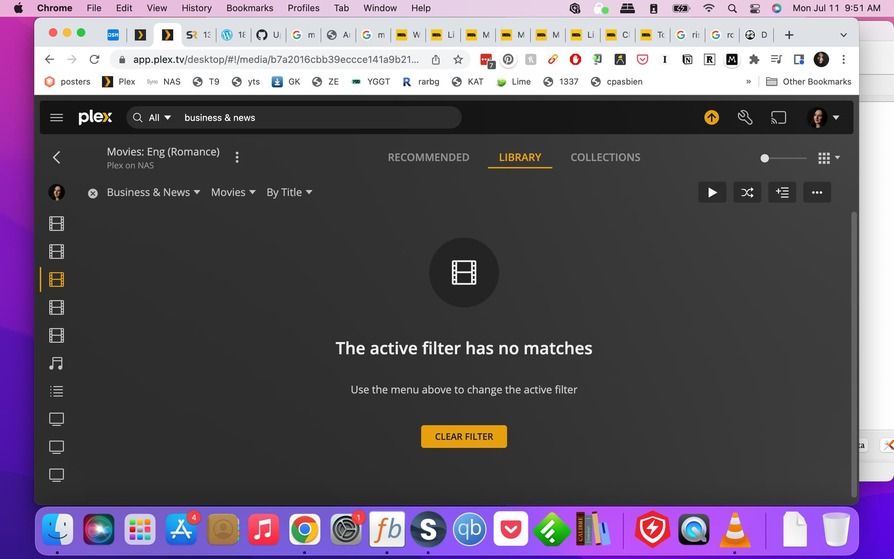Open Pocket extension in Chrome toolbar
This screenshot has width=894, height=559.
coord(643,59)
